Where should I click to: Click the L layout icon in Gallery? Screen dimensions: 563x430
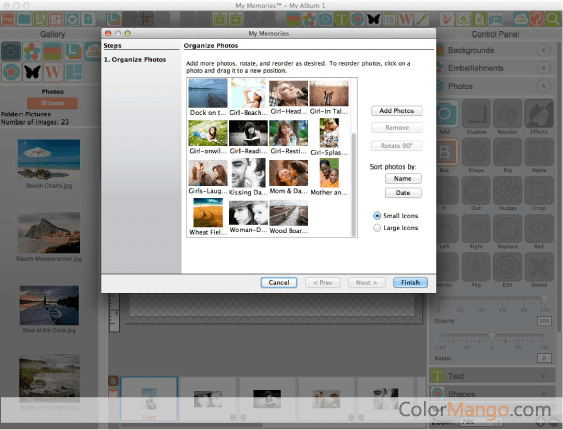tap(74, 51)
